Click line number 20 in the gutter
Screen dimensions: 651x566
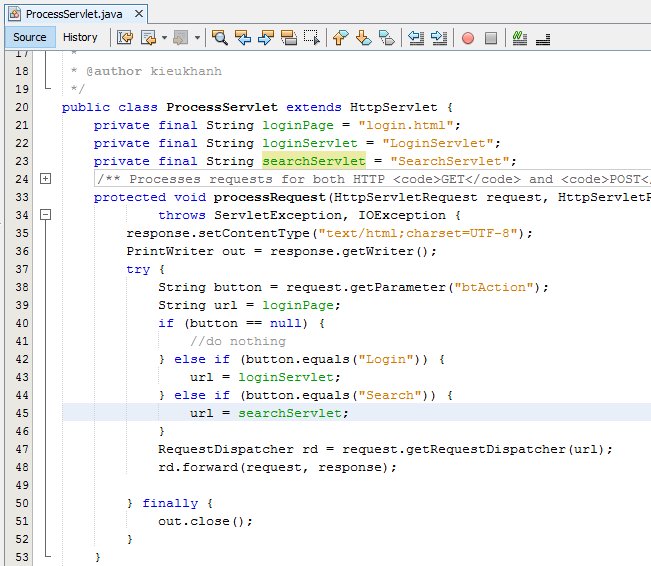point(22,108)
